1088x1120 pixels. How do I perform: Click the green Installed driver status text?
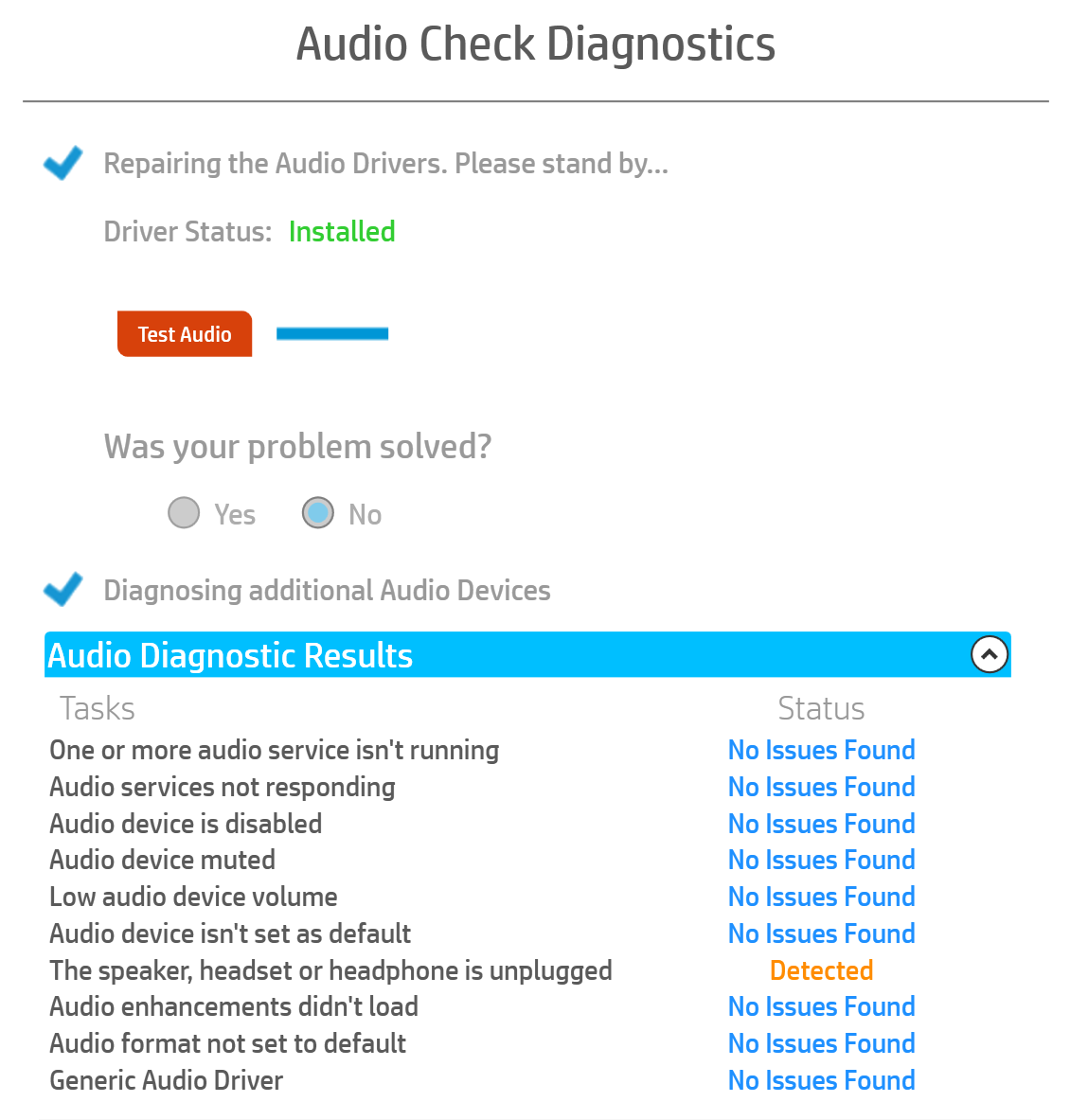click(342, 231)
